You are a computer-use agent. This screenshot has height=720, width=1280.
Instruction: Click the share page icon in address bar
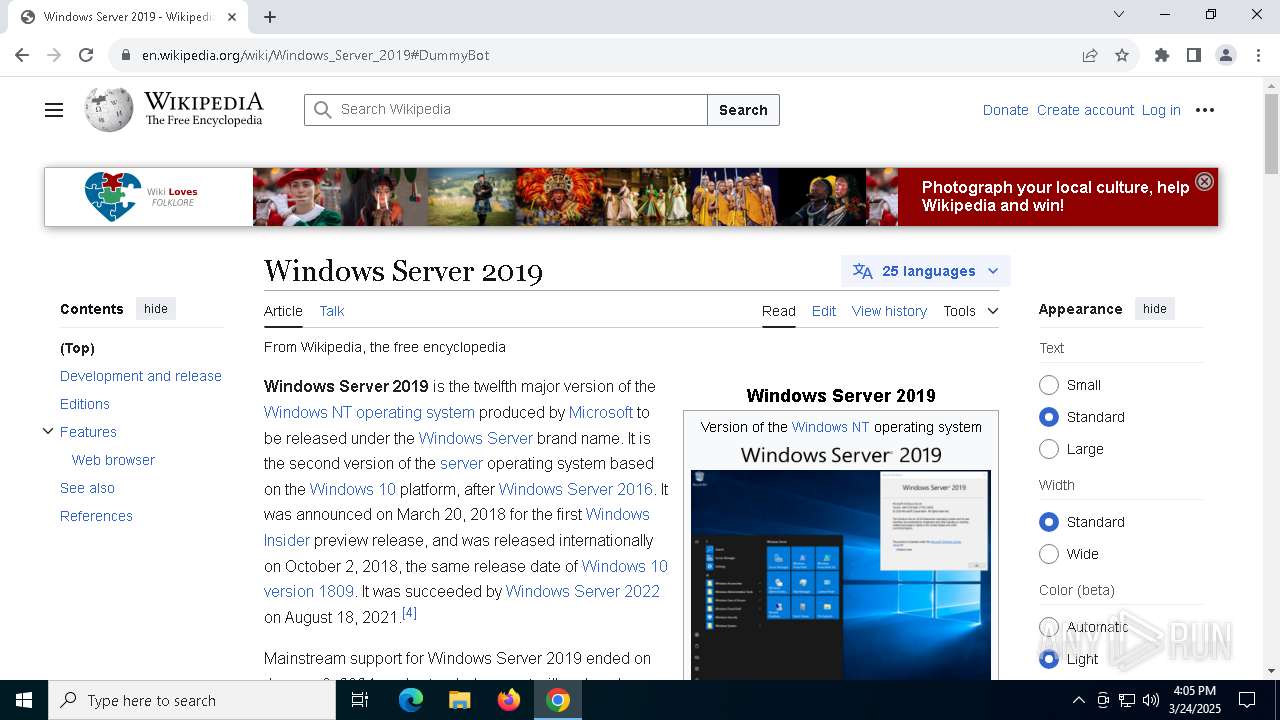(x=1090, y=55)
